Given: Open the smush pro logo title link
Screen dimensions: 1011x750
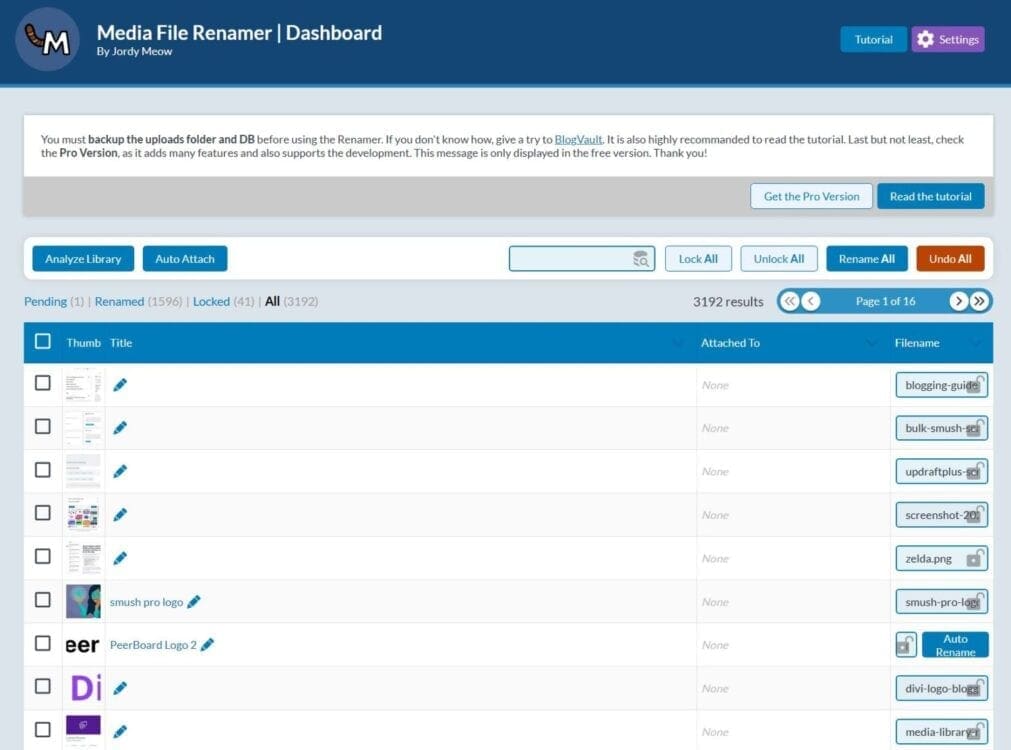Looking at the screenshot, I should point(146,602).
